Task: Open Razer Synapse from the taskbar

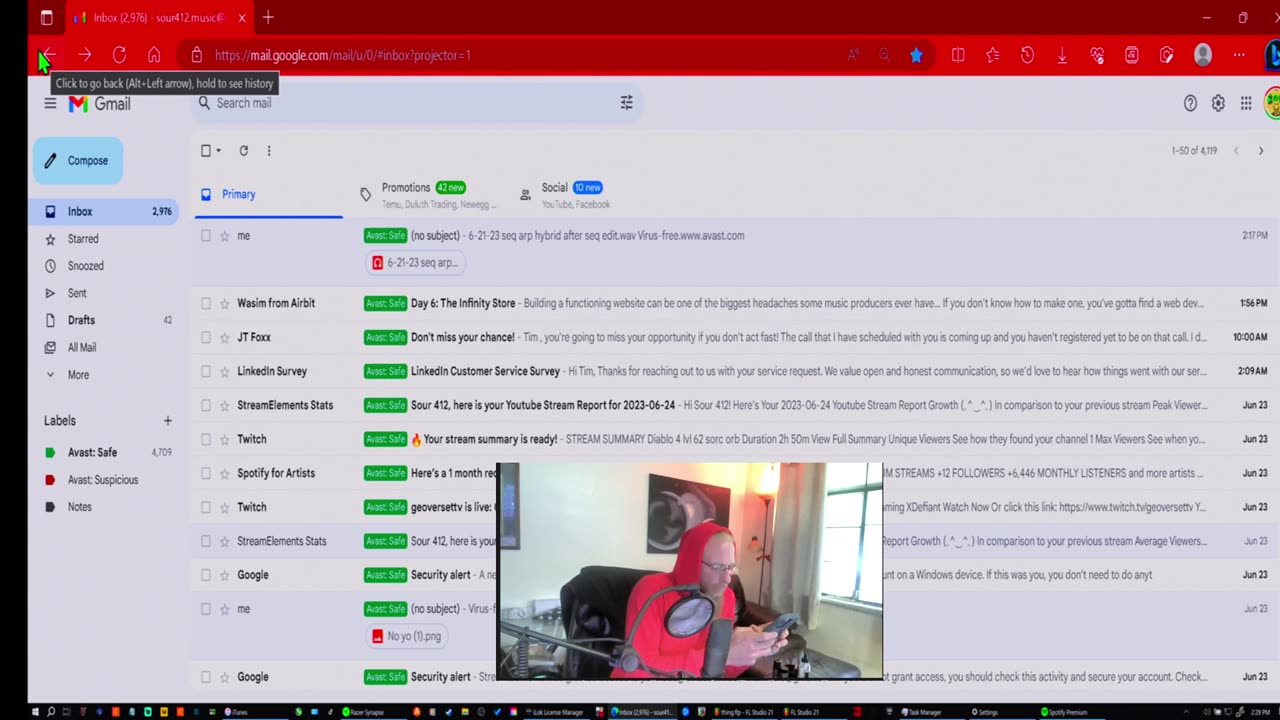Action: [x=375, y=712]
